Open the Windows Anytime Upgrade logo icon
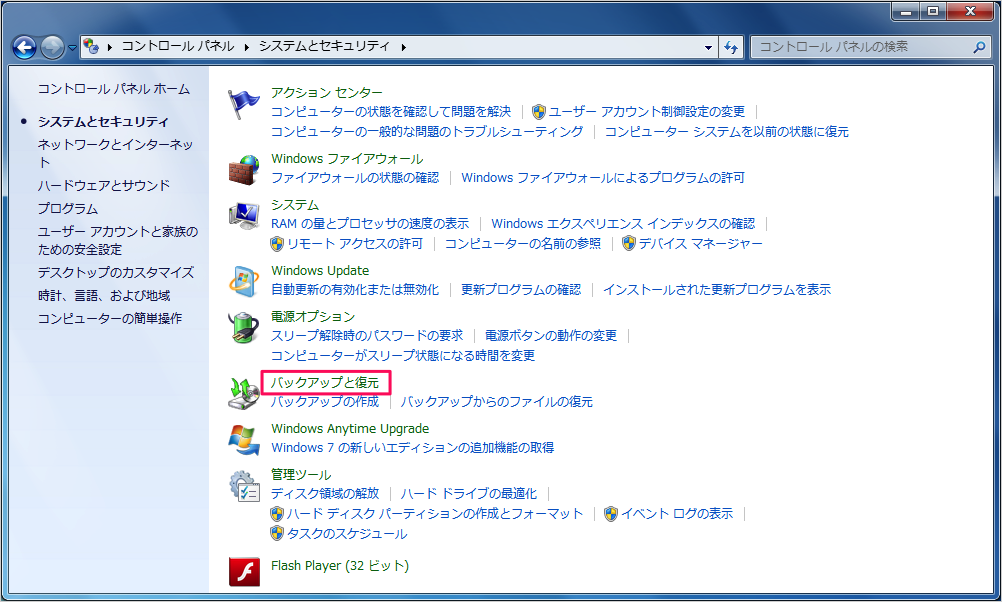The width and height of the screenshot is (1002, 602). [x=243, y=439]
